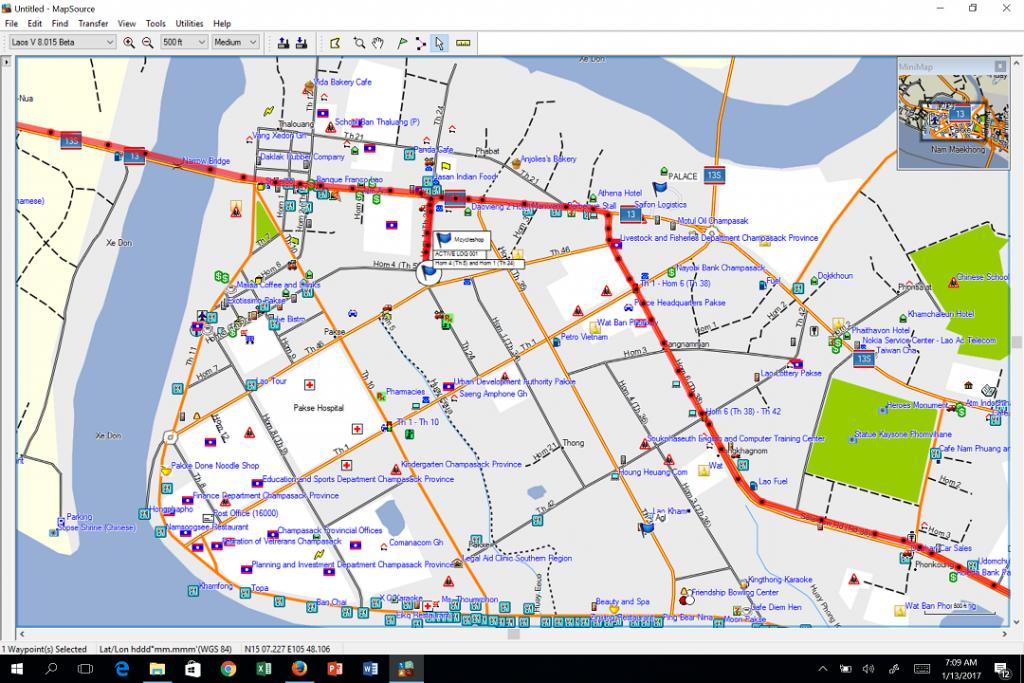The image size is (1024, 683).
Task: Click the 13S highway shield beside PALACE
Action: point(714,176)
